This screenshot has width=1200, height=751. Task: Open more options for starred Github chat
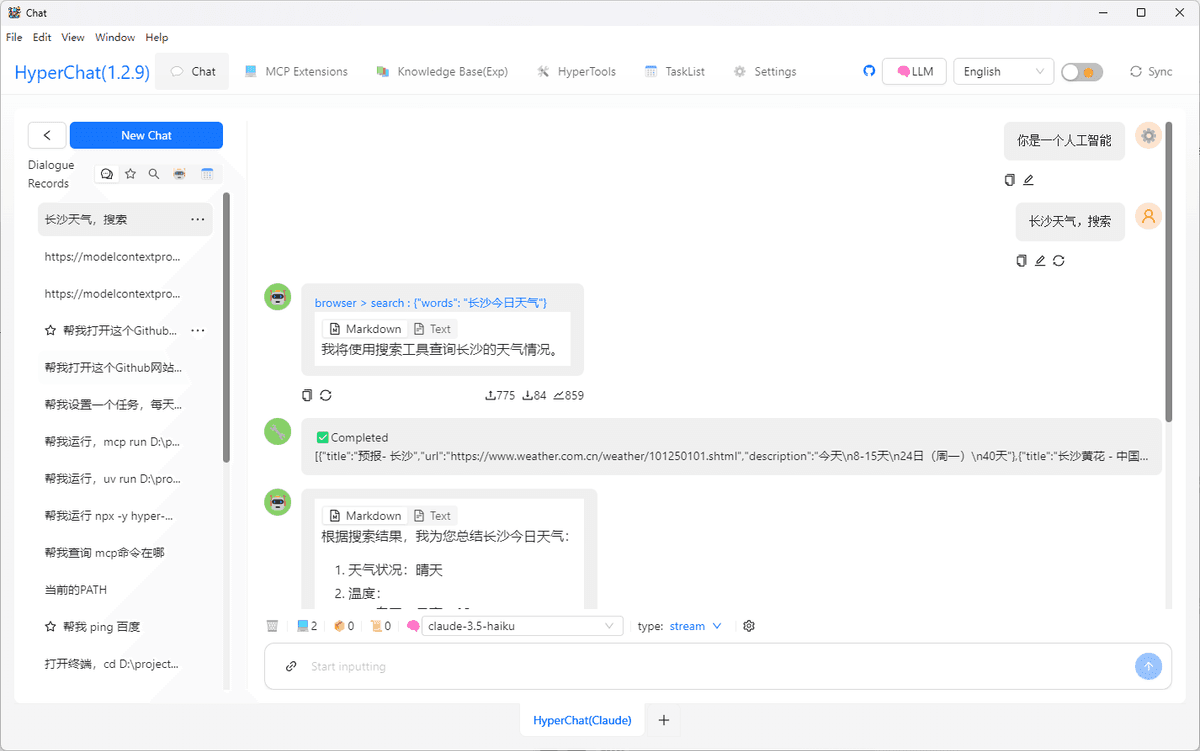198,330
